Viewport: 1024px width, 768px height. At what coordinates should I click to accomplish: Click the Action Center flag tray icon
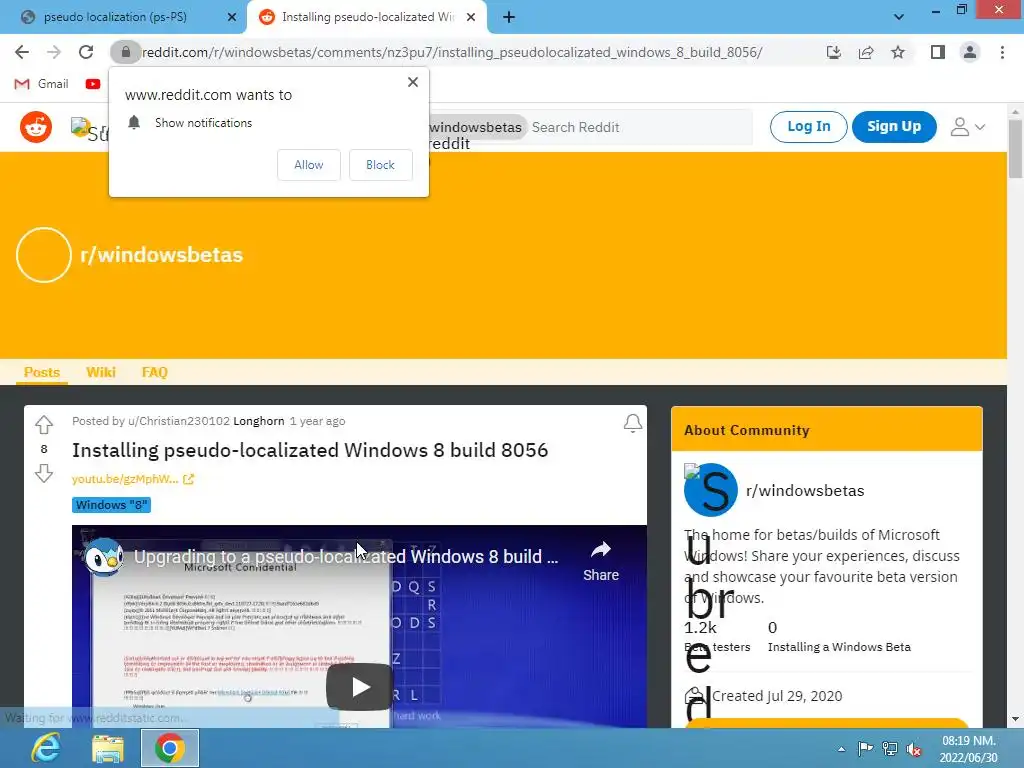pos(865,748)
